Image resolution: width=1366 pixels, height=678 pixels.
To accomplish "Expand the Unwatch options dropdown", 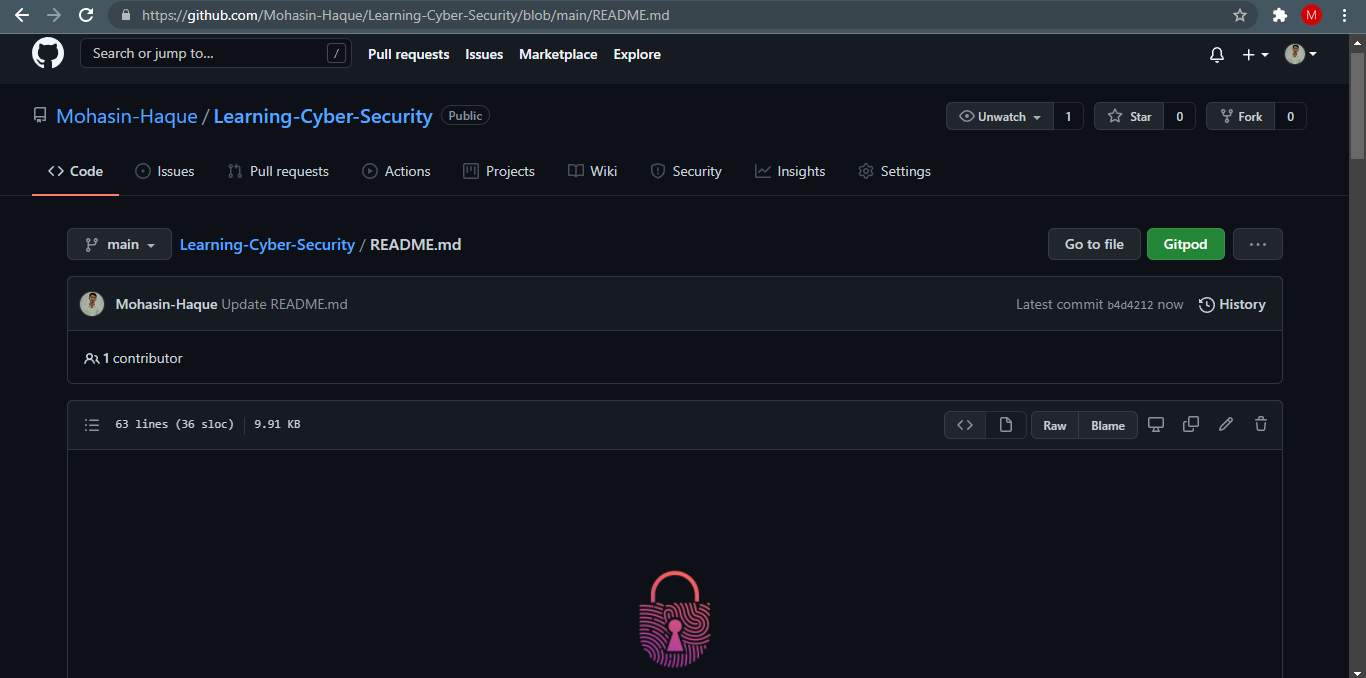I will 1038,116.
